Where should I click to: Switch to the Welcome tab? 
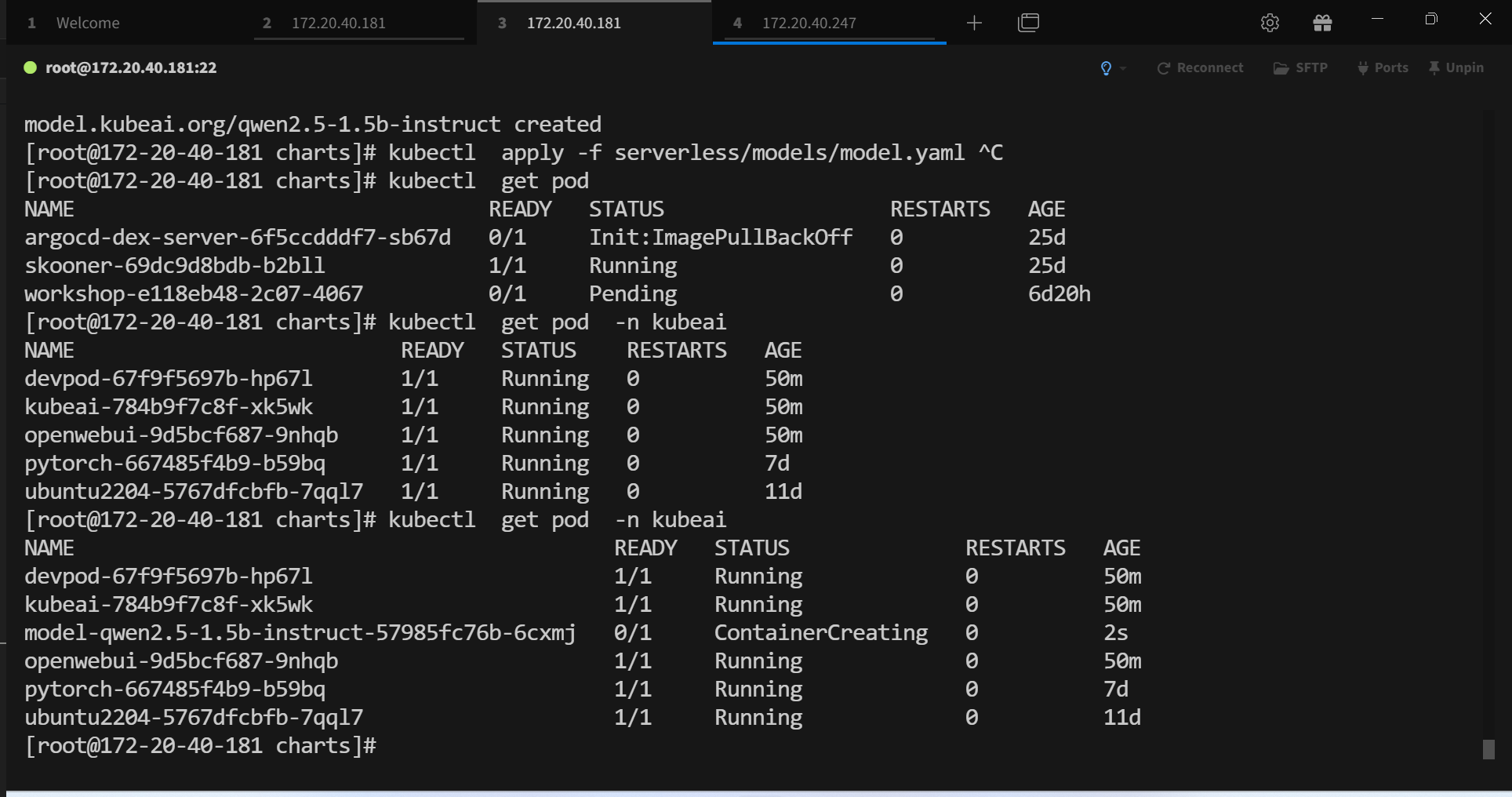(x=87, y=23)
